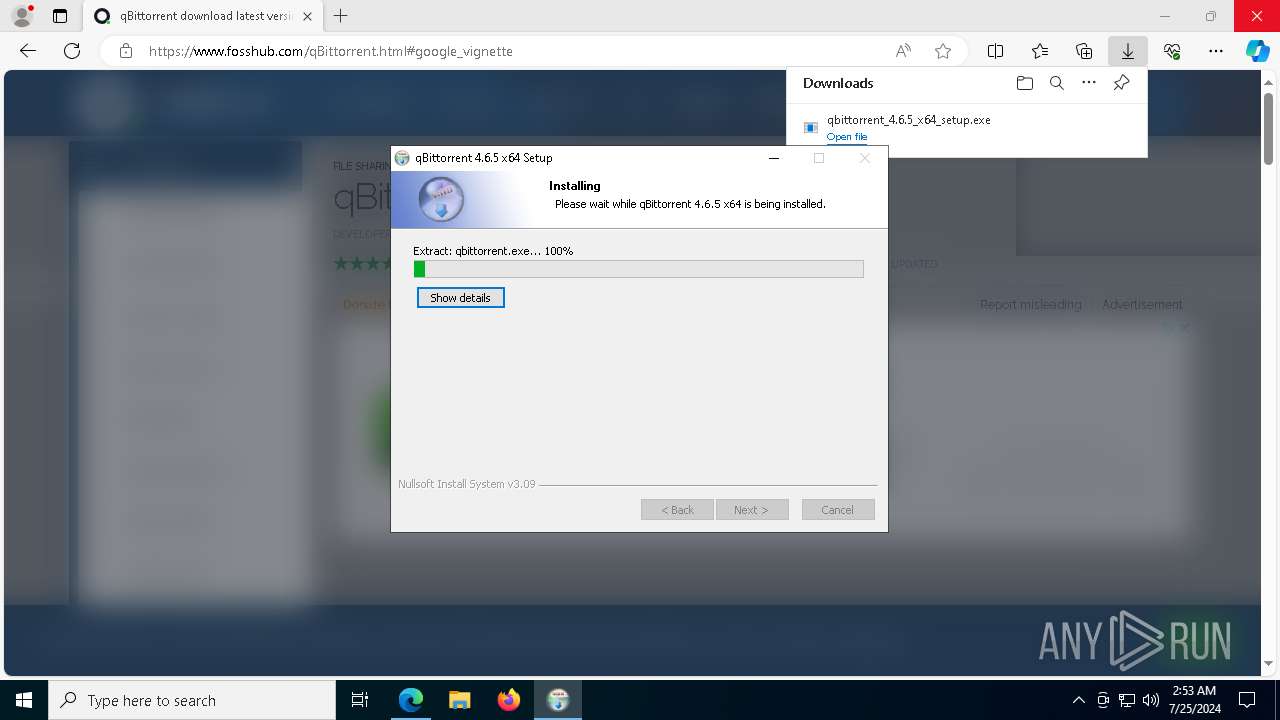The image size is (1280, 720).
Task: Open the volume control tray icon
Action: (1151, 700)
